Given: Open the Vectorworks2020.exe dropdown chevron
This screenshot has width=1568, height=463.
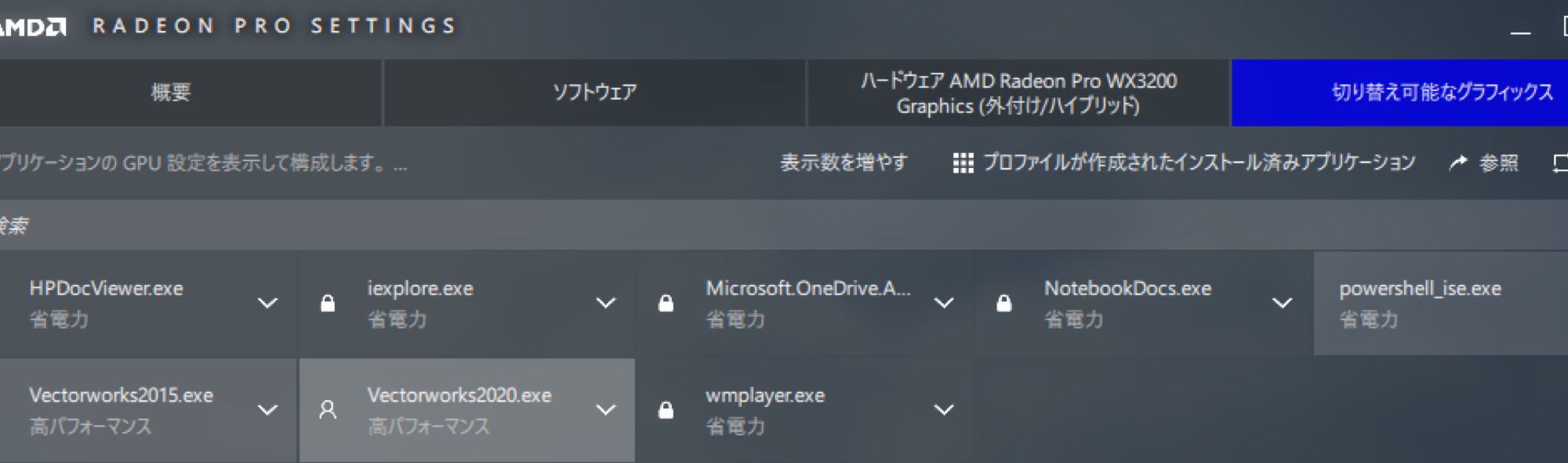Looking at the screenshot, I should coord(605,410).
